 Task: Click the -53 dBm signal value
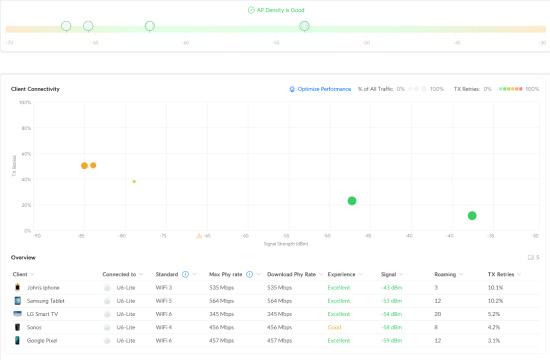[x=391, y=301]
